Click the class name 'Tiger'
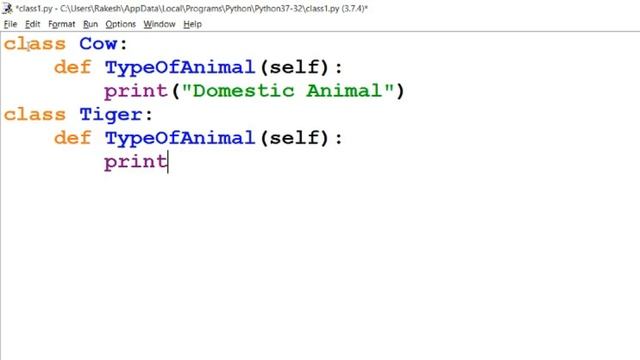The height and width of the screenshot is (360, 640). [111, 115]
